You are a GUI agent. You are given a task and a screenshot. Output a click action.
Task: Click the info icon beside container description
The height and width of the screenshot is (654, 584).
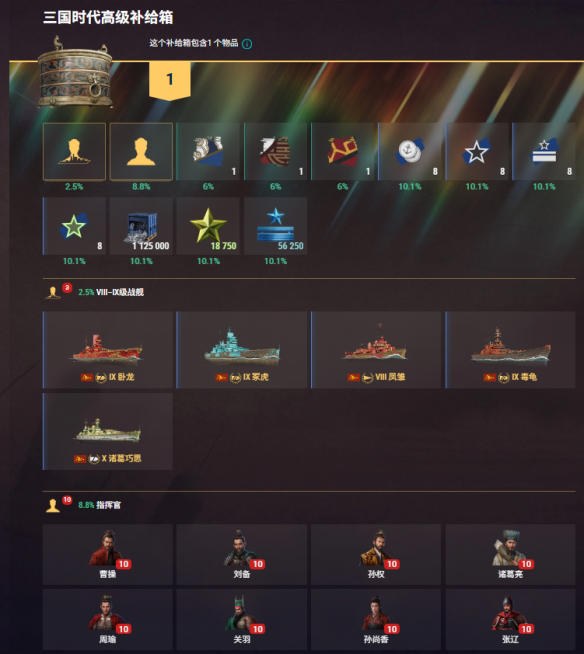coord(247,44)
